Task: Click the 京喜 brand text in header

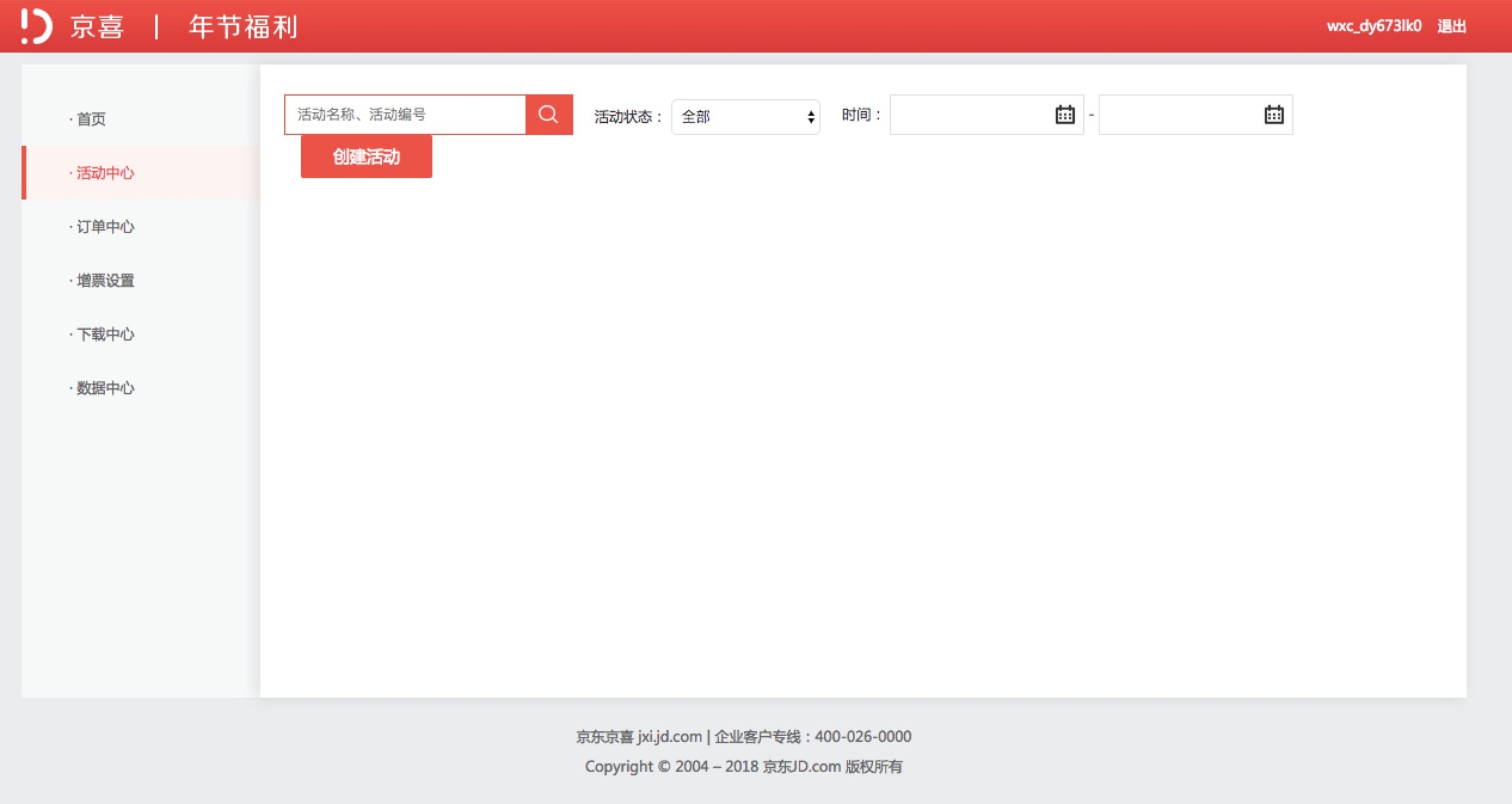Action: point(97,27)
